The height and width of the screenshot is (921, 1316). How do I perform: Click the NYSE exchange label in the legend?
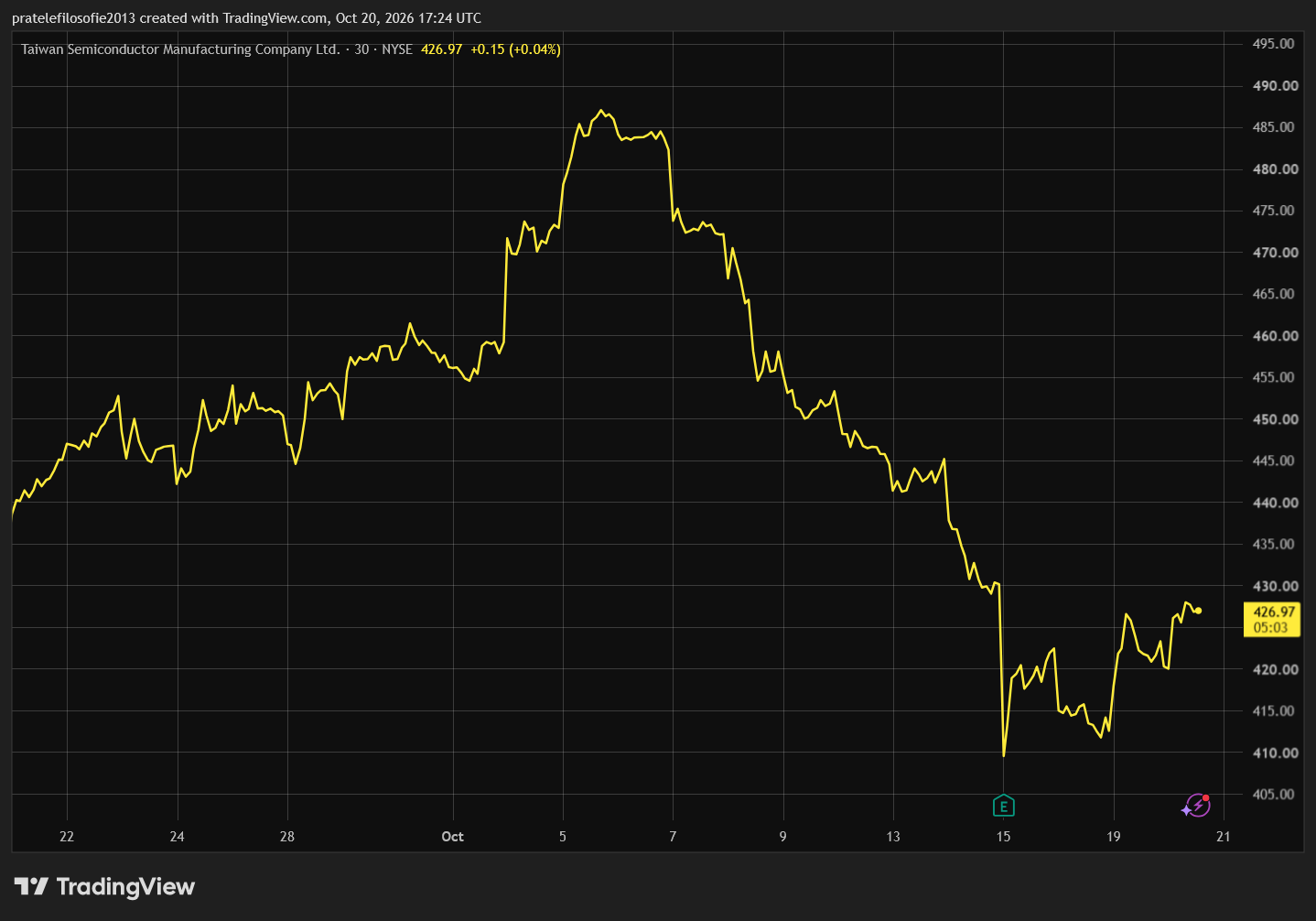[397, 49]
